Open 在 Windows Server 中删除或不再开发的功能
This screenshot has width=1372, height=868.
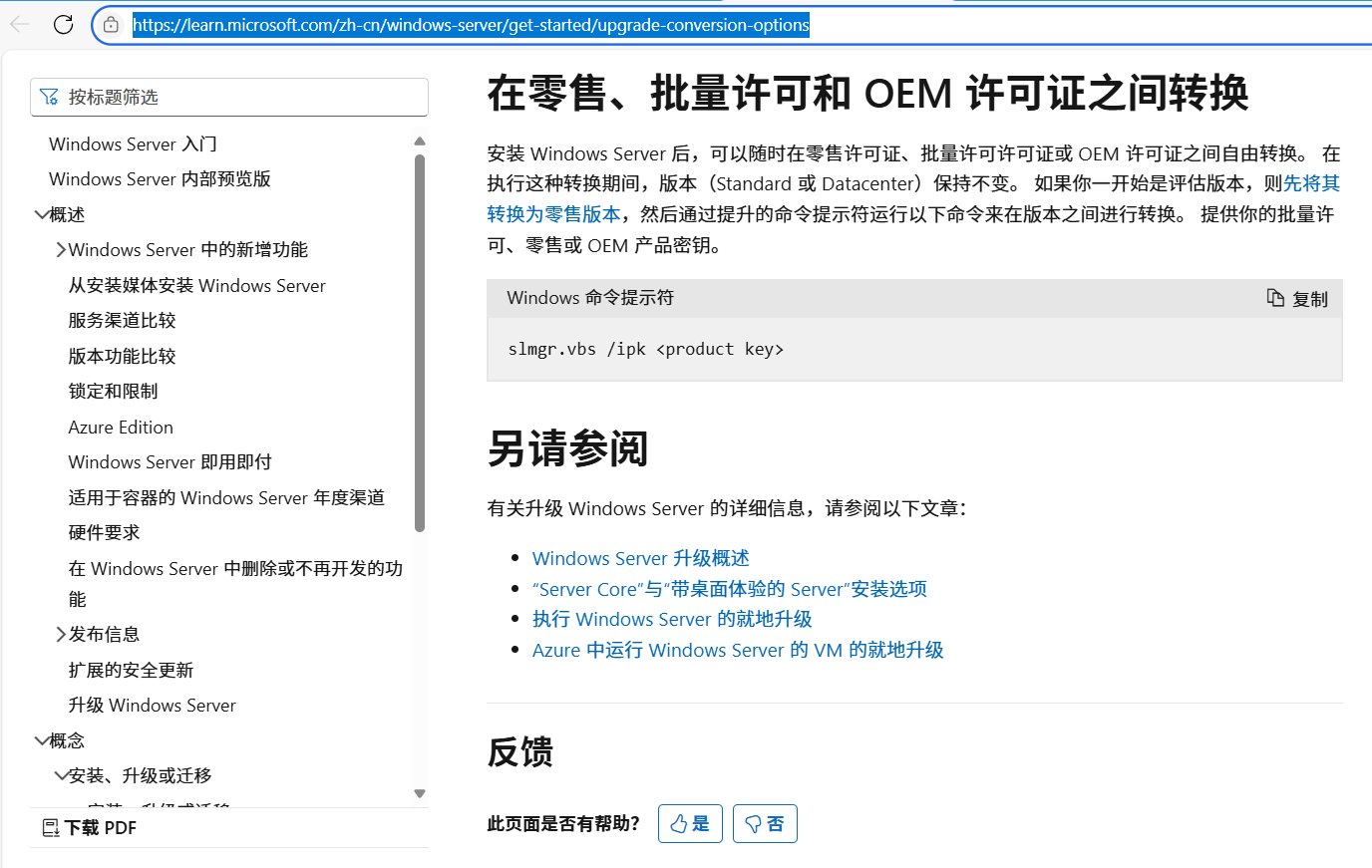click(235, 583)
